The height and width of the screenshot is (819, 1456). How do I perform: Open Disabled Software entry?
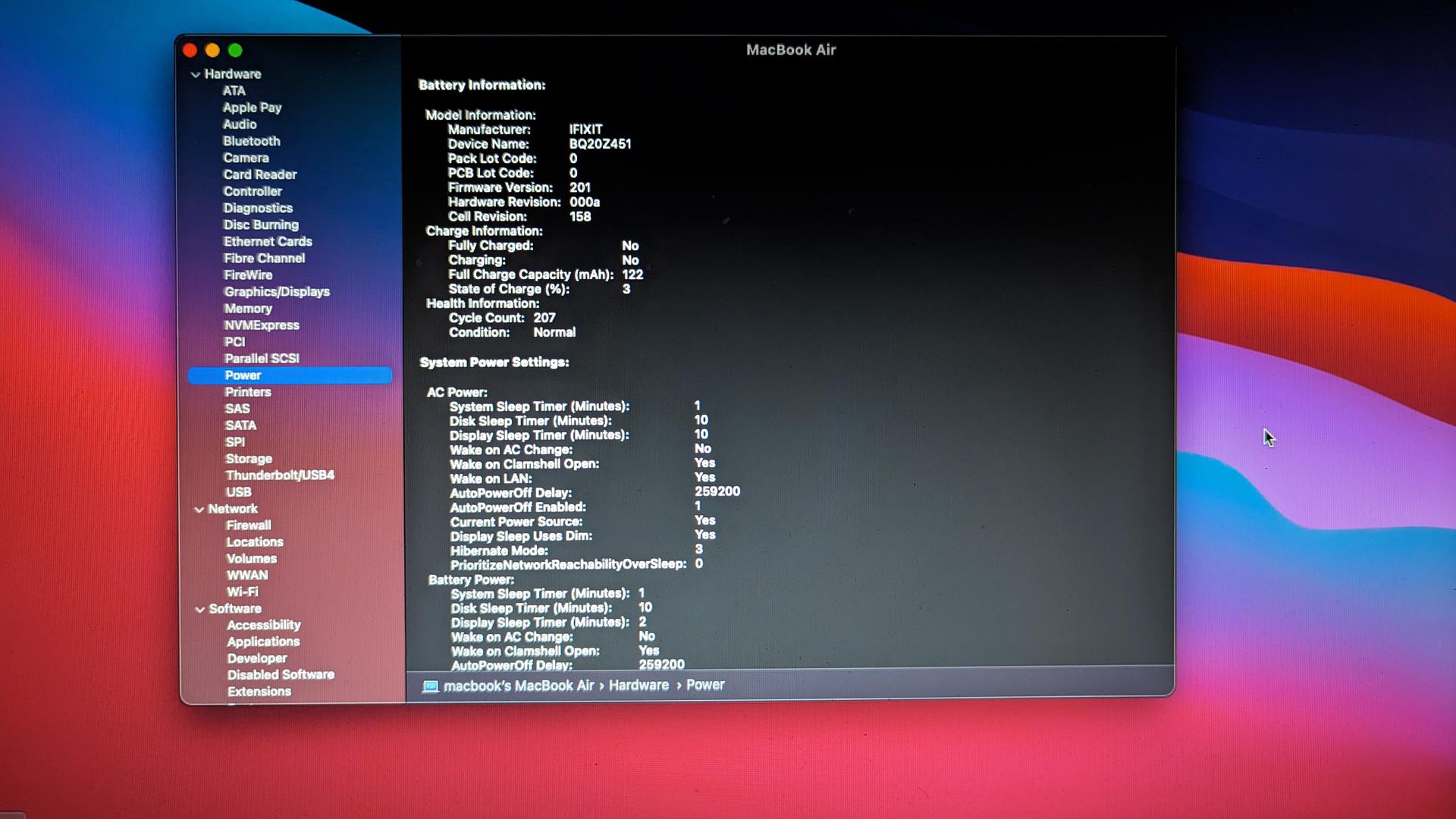coord(281,675)
